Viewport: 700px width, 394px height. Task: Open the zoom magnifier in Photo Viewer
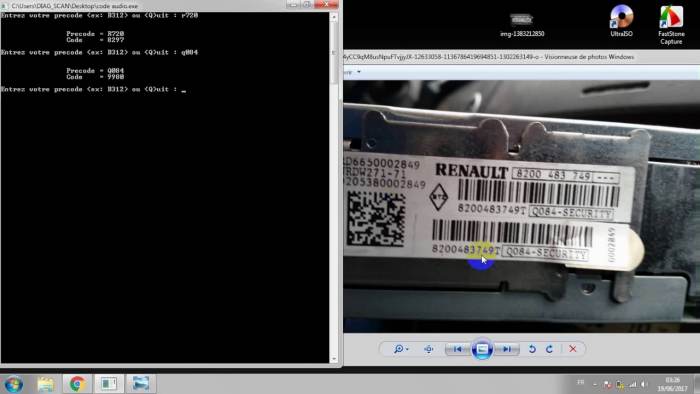click(x=400, y=349)
